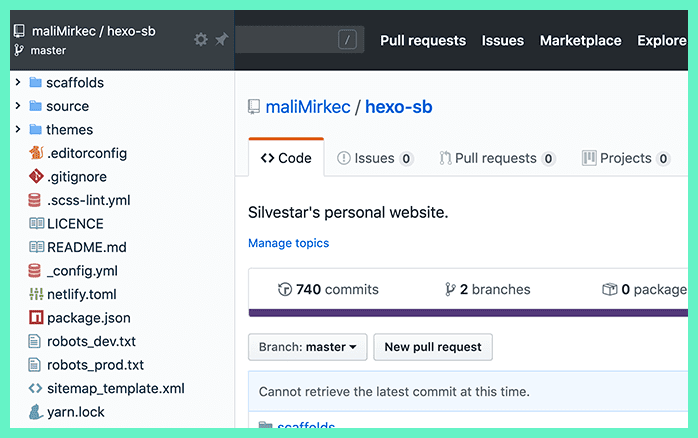Screen dimensions: 698x438
Task: Click the GitHub search input field
Action: tap(299, 40)
